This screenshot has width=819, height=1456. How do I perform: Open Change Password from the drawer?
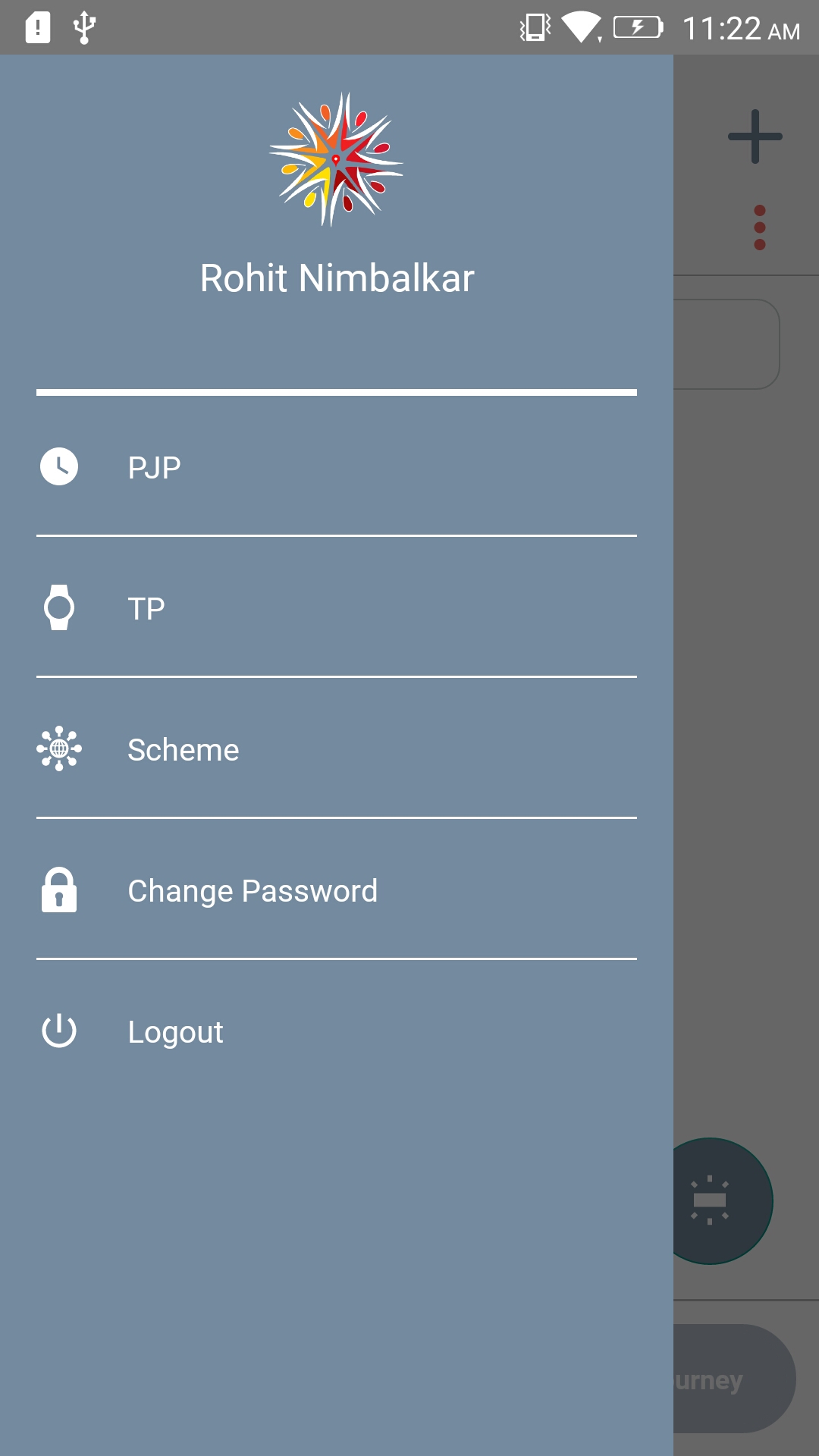253,890
